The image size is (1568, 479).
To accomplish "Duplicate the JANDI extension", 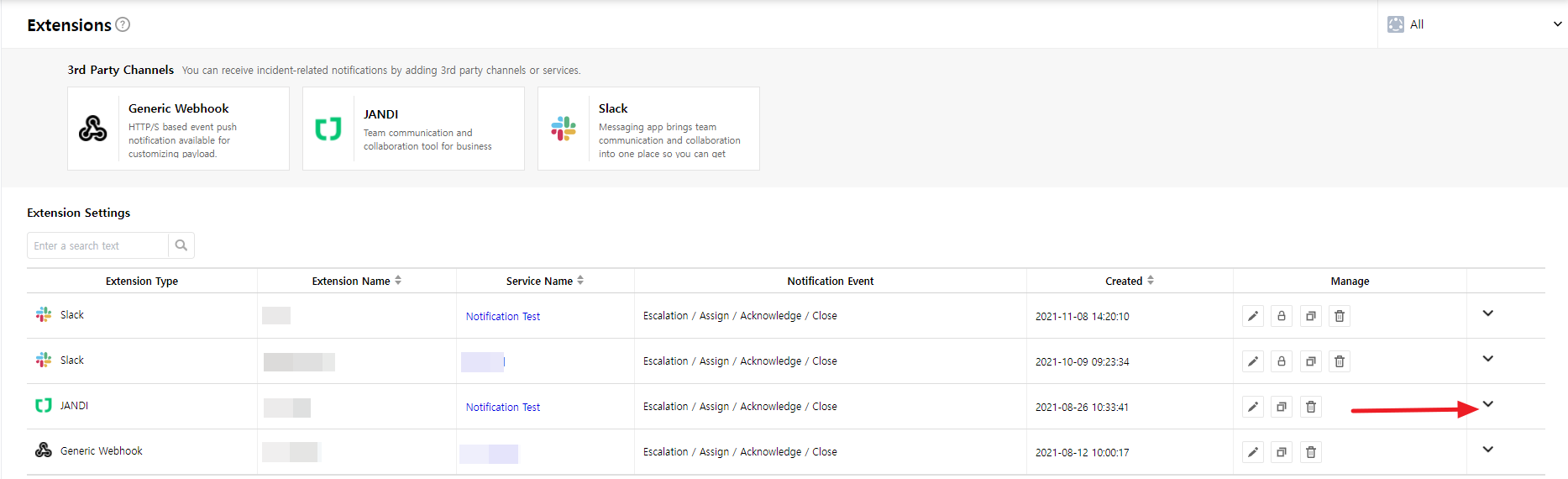I will (x=1281, y=407).
